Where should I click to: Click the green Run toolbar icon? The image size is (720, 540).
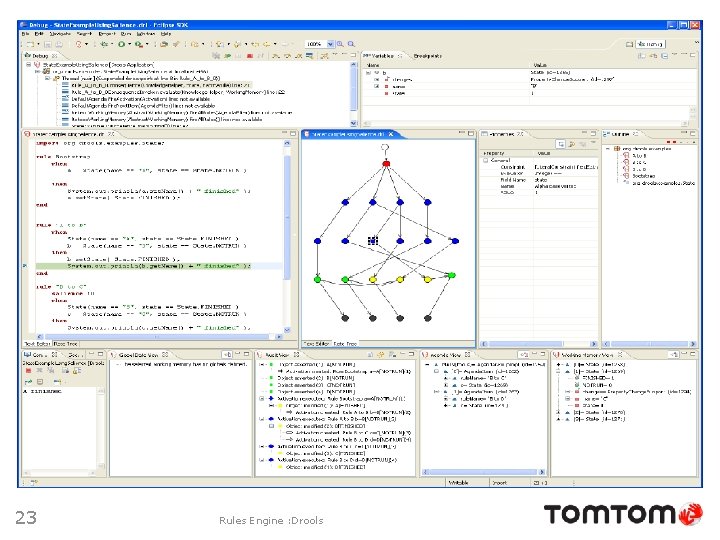pyautogui.click(x=121, y=44)
